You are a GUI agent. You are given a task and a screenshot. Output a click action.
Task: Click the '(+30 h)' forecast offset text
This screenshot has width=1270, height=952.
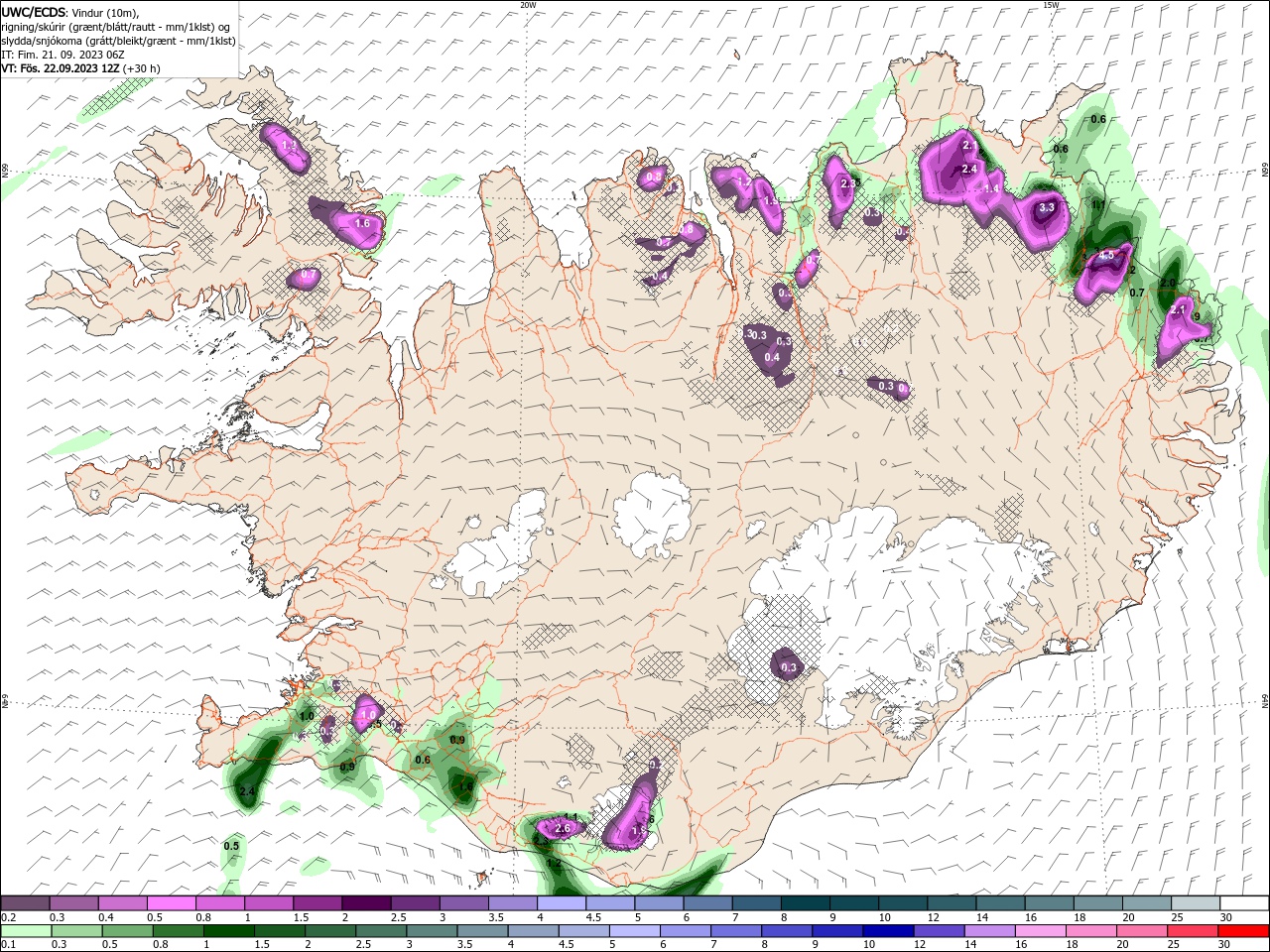pos(142,68)
